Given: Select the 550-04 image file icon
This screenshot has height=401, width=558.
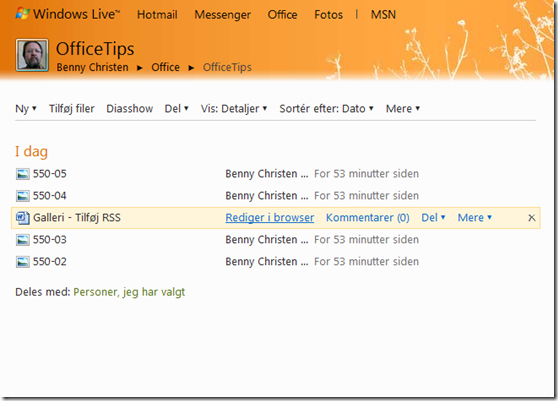Looking at the screenshot, I should click(23, 196).
